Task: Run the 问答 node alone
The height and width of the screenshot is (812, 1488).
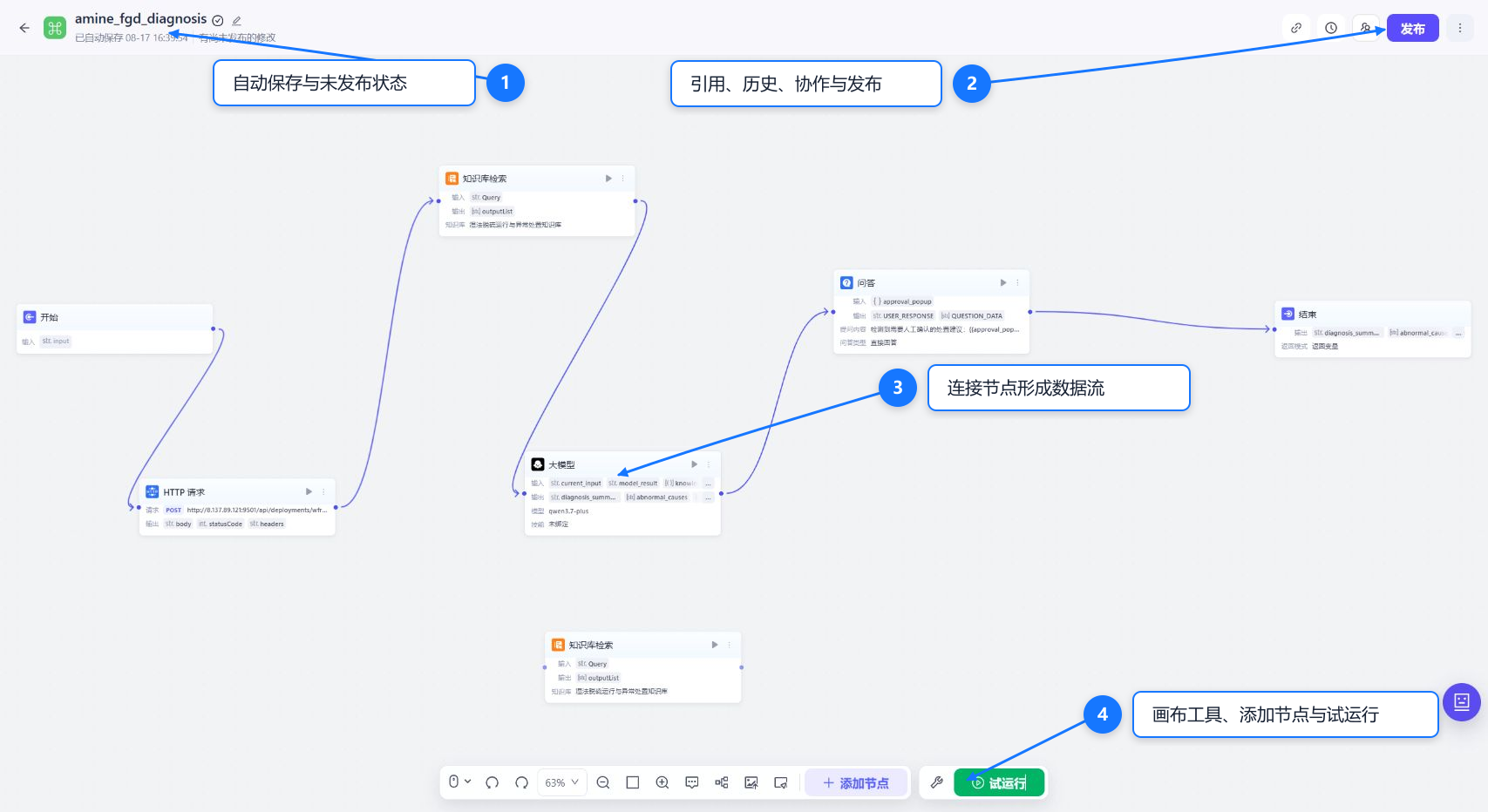Action: pyautogui.click(x=1003, y=282)
